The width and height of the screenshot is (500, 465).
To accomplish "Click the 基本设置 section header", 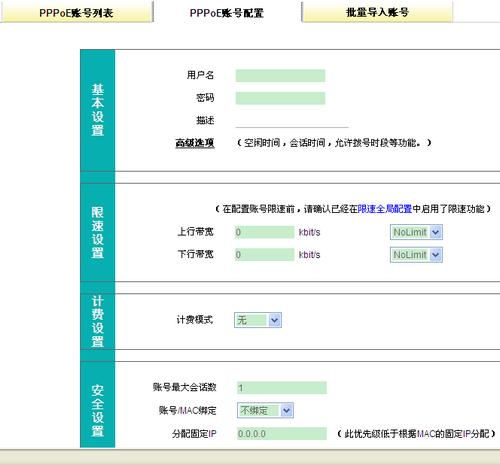I will pyautogui.click(x=98, y=110).
